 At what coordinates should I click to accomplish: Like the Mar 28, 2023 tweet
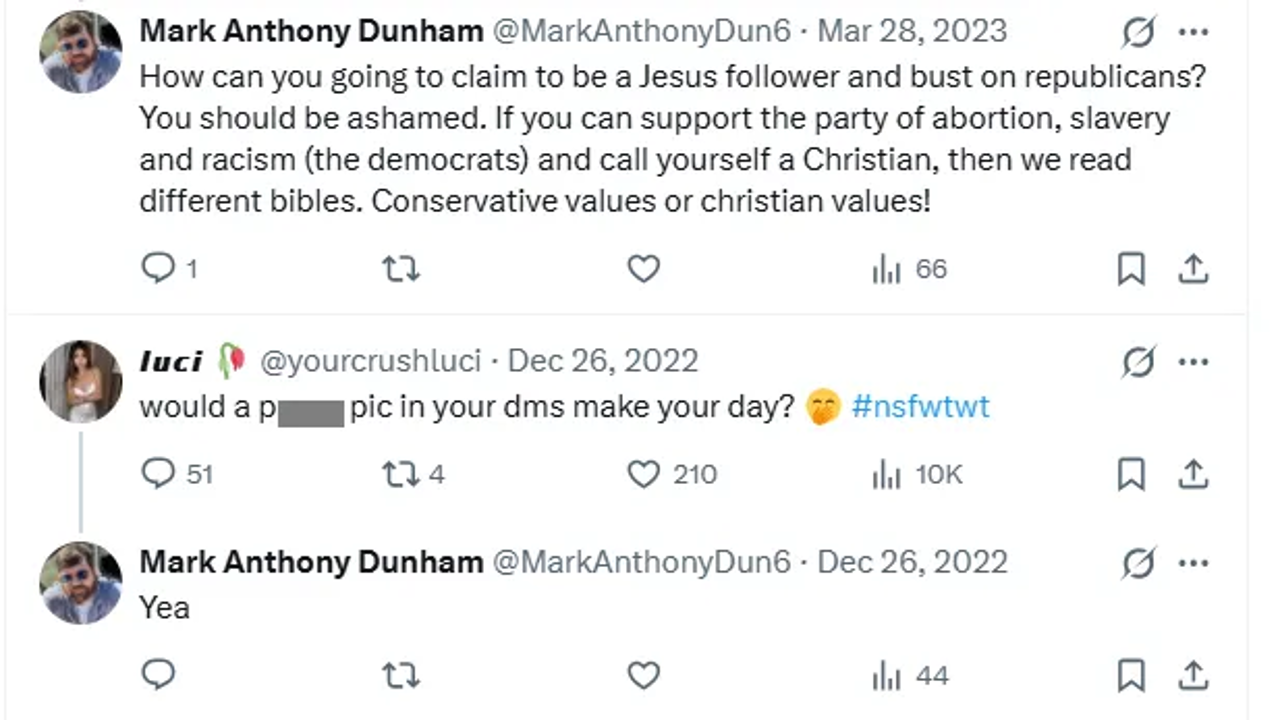click(x=643, y=268)
